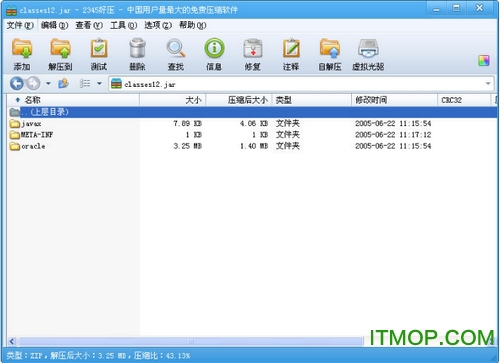Image resolution: width=500 pixels, height=363 pixels.
Task: Open the colorful skin picker icon
Action: [x=484, y=61]
